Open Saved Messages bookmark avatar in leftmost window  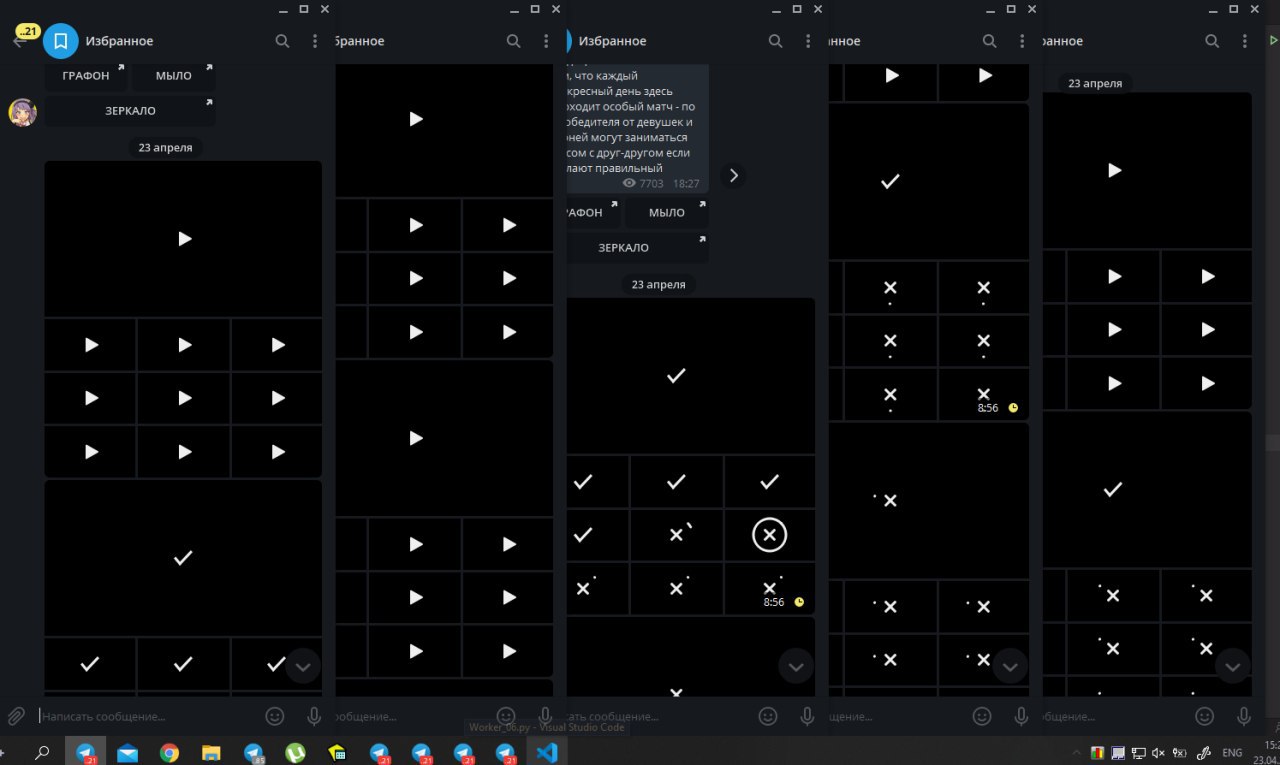pyautogui.click(x=61, y=41)
